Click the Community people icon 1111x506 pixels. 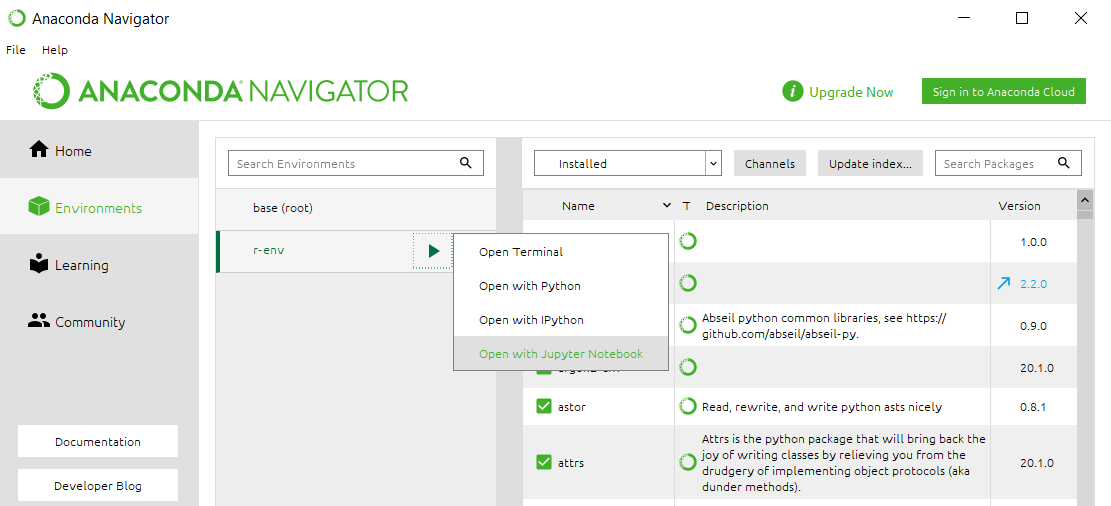click(x=38, y=320)
